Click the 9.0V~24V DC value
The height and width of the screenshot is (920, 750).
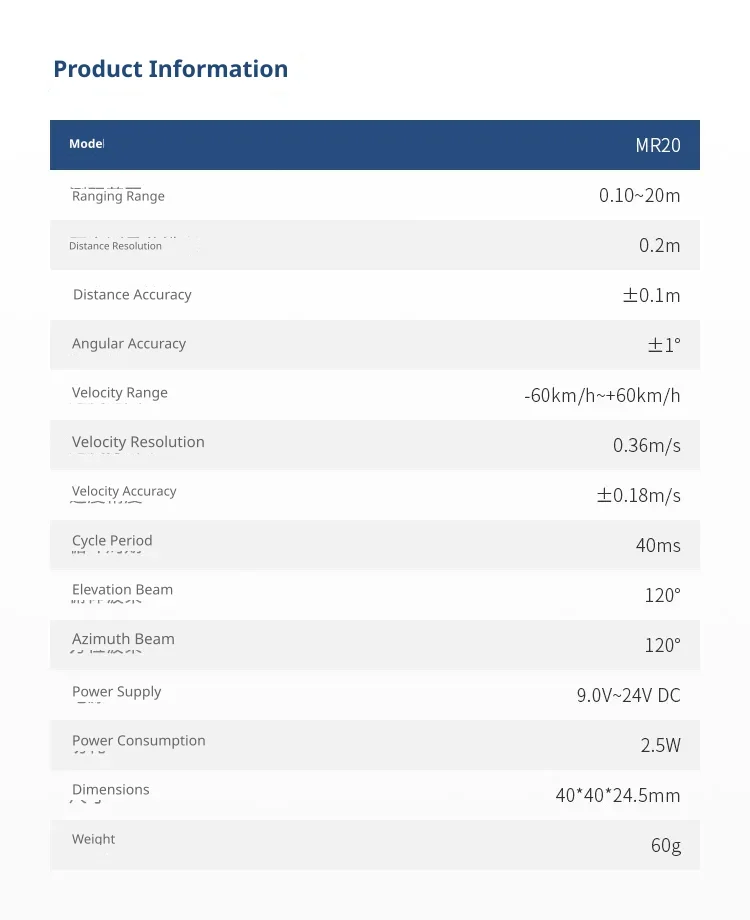click(629, 695)
